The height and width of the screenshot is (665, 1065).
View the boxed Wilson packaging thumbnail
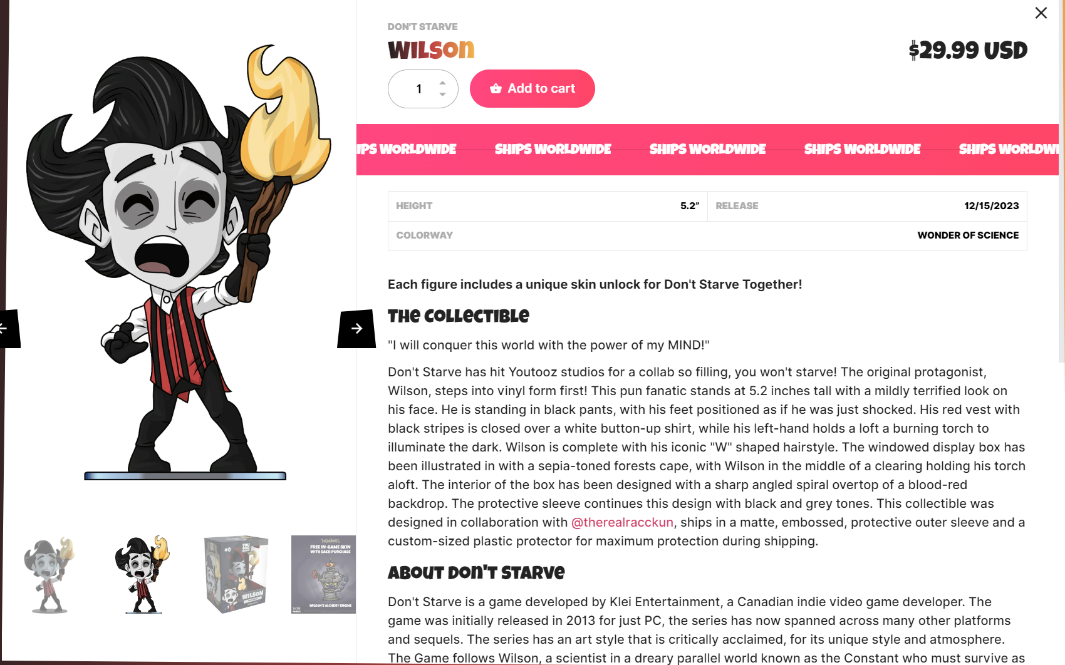tap(236, 575)
